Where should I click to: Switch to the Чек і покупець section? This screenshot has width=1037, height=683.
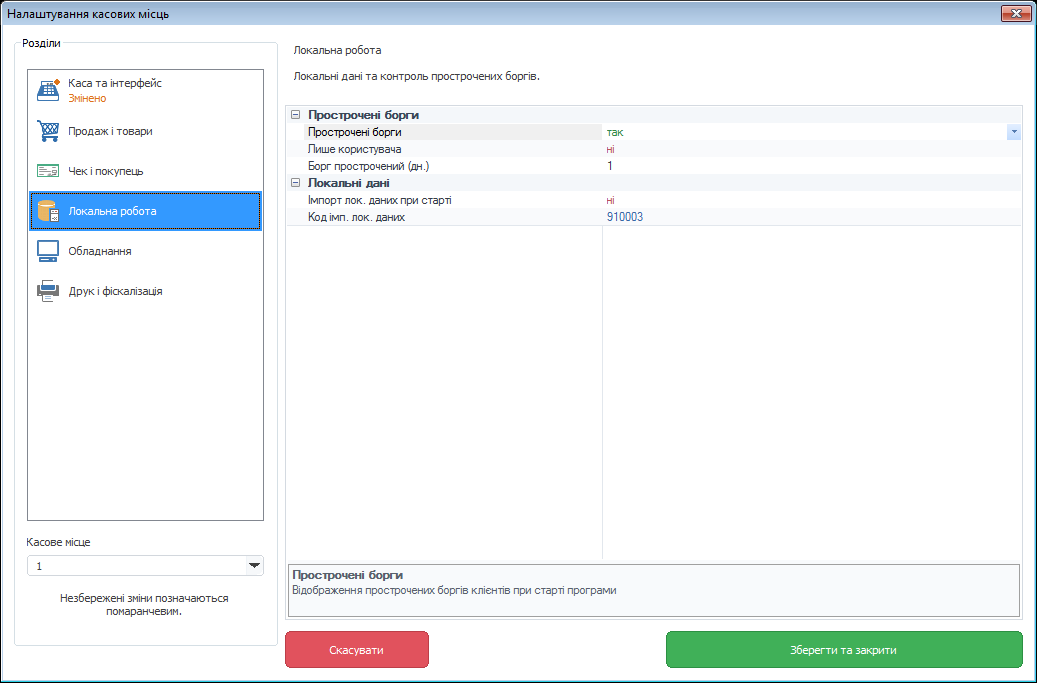(145, 171)
